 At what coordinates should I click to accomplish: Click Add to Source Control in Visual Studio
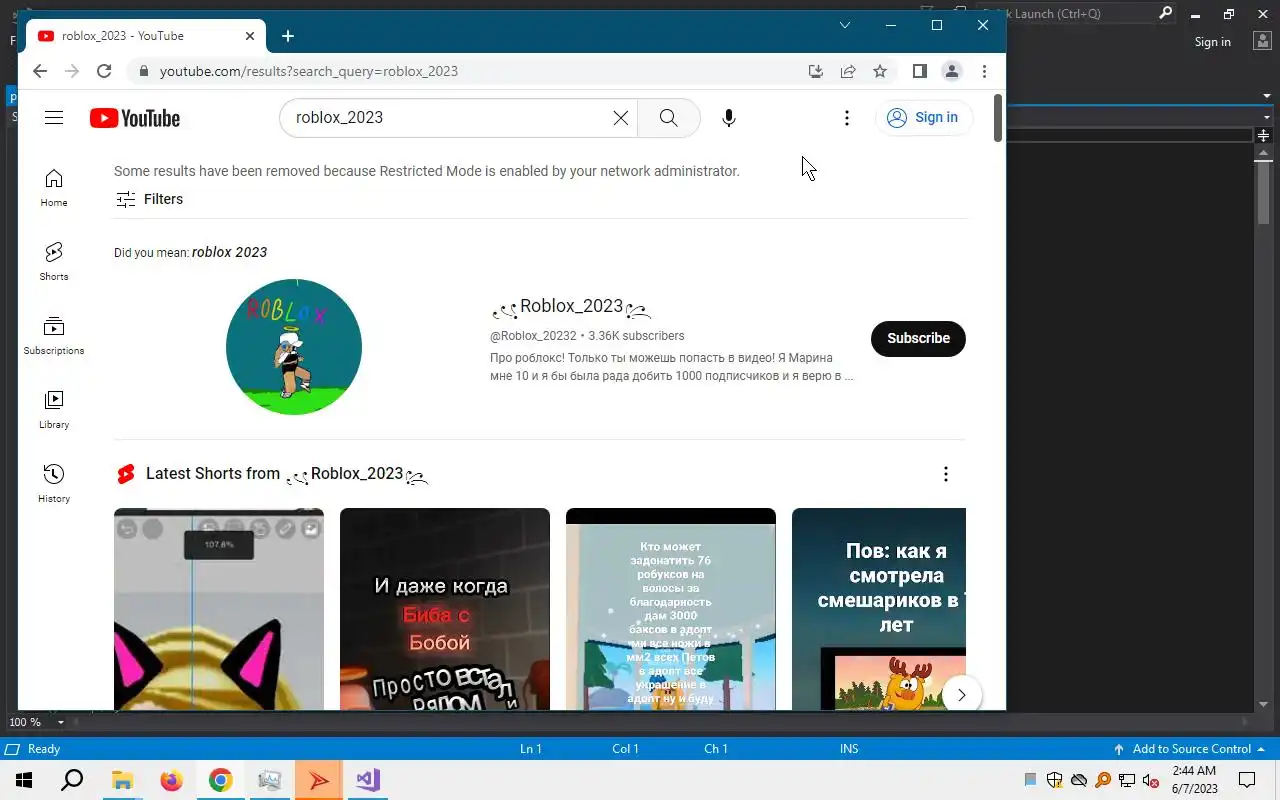(x=1189, y=749)
